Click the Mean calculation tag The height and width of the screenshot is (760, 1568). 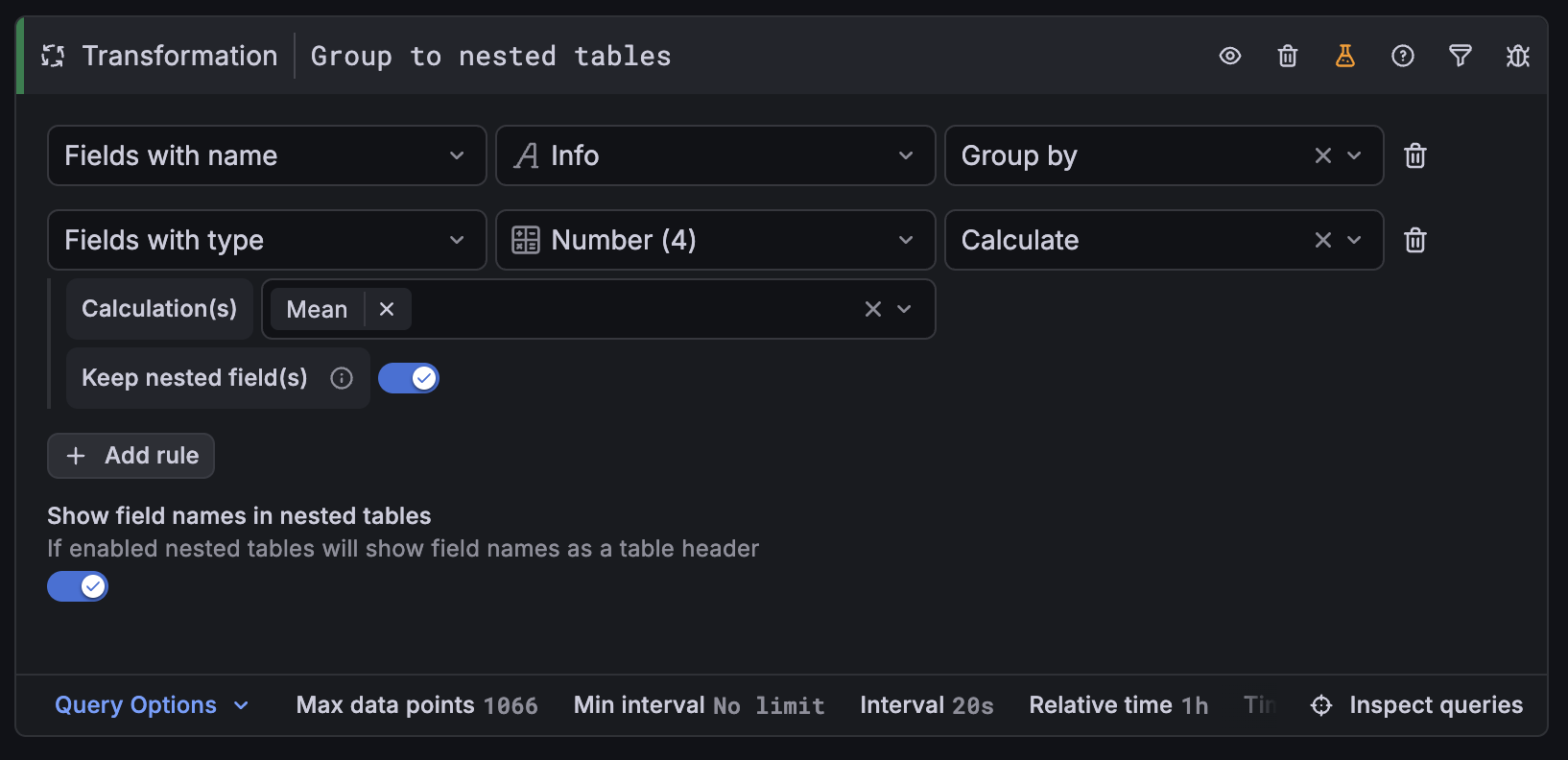point(317,309)
